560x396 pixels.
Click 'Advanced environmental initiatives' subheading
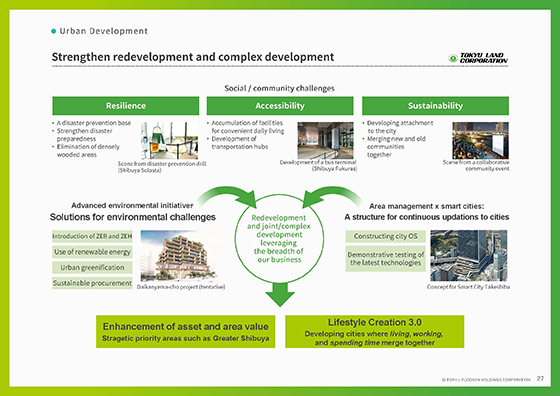pos(132,206)
